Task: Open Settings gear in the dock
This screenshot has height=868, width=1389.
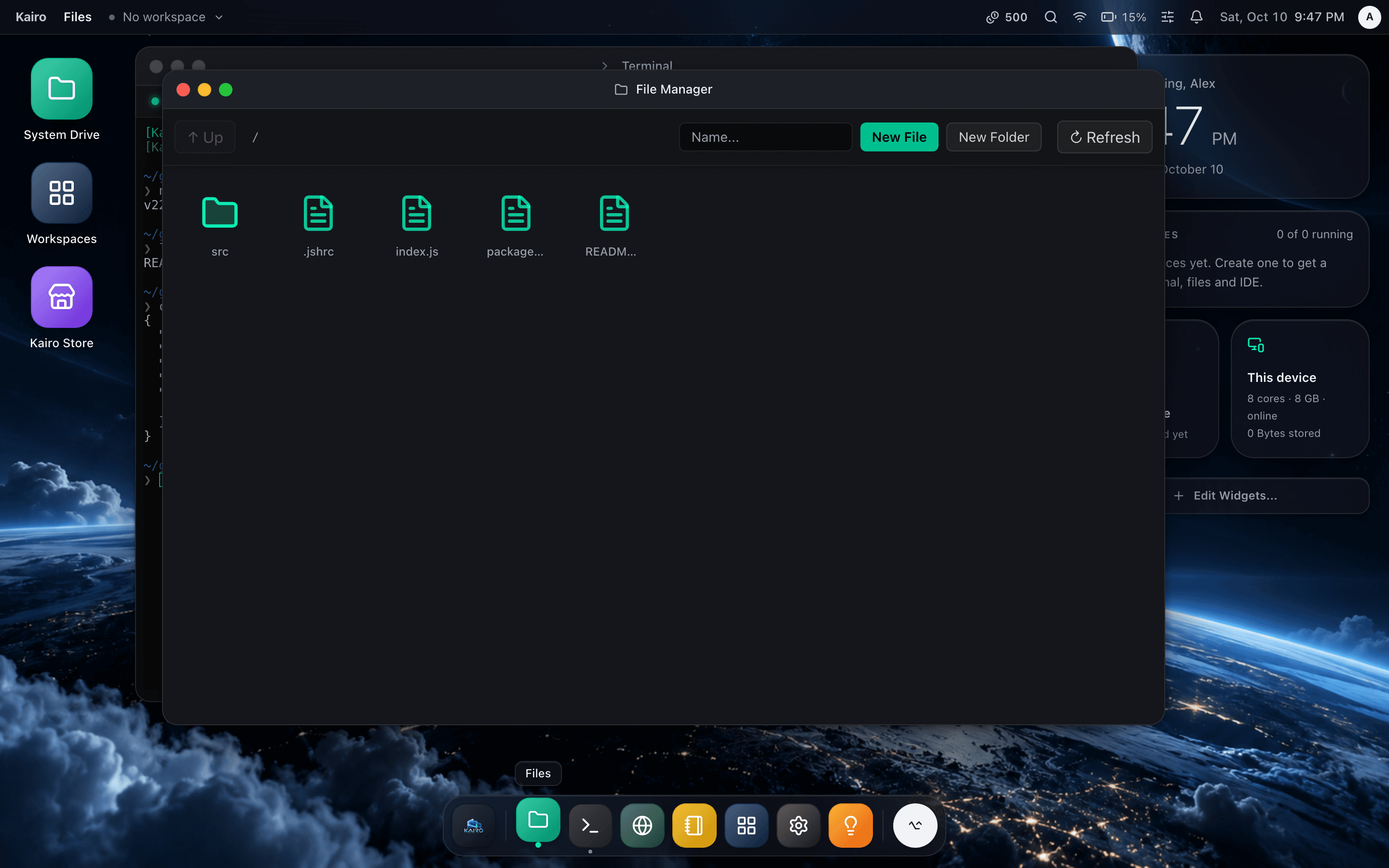Action: click(798, 826)
